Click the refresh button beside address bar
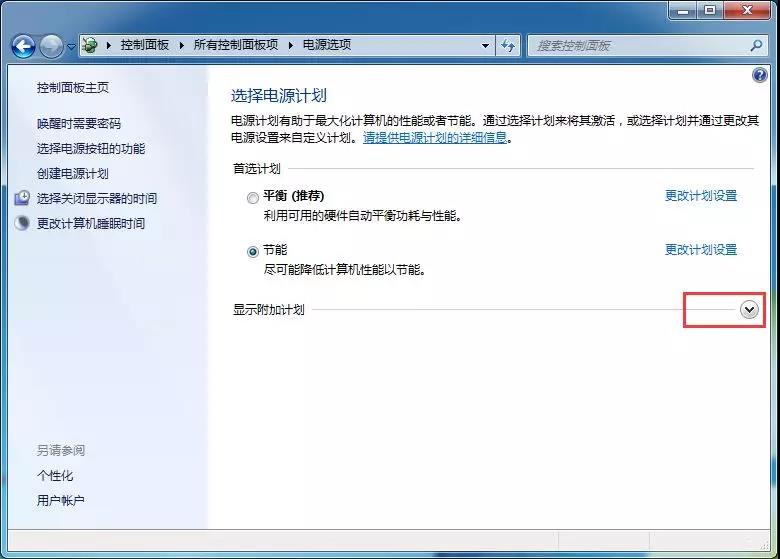This screenshot has height=559, width=780. pyautogui.click(x=509, y=45)
